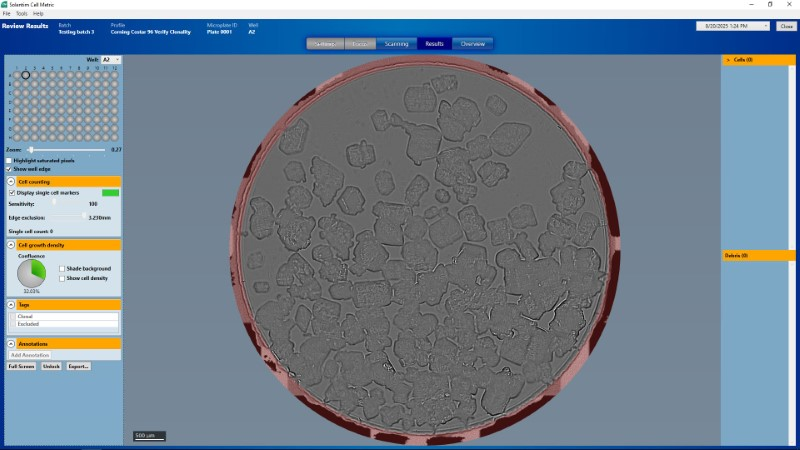Viewport: 800px width, 450px height.
Task: Collapse the Cell counting section
Action: pos(11,182)
